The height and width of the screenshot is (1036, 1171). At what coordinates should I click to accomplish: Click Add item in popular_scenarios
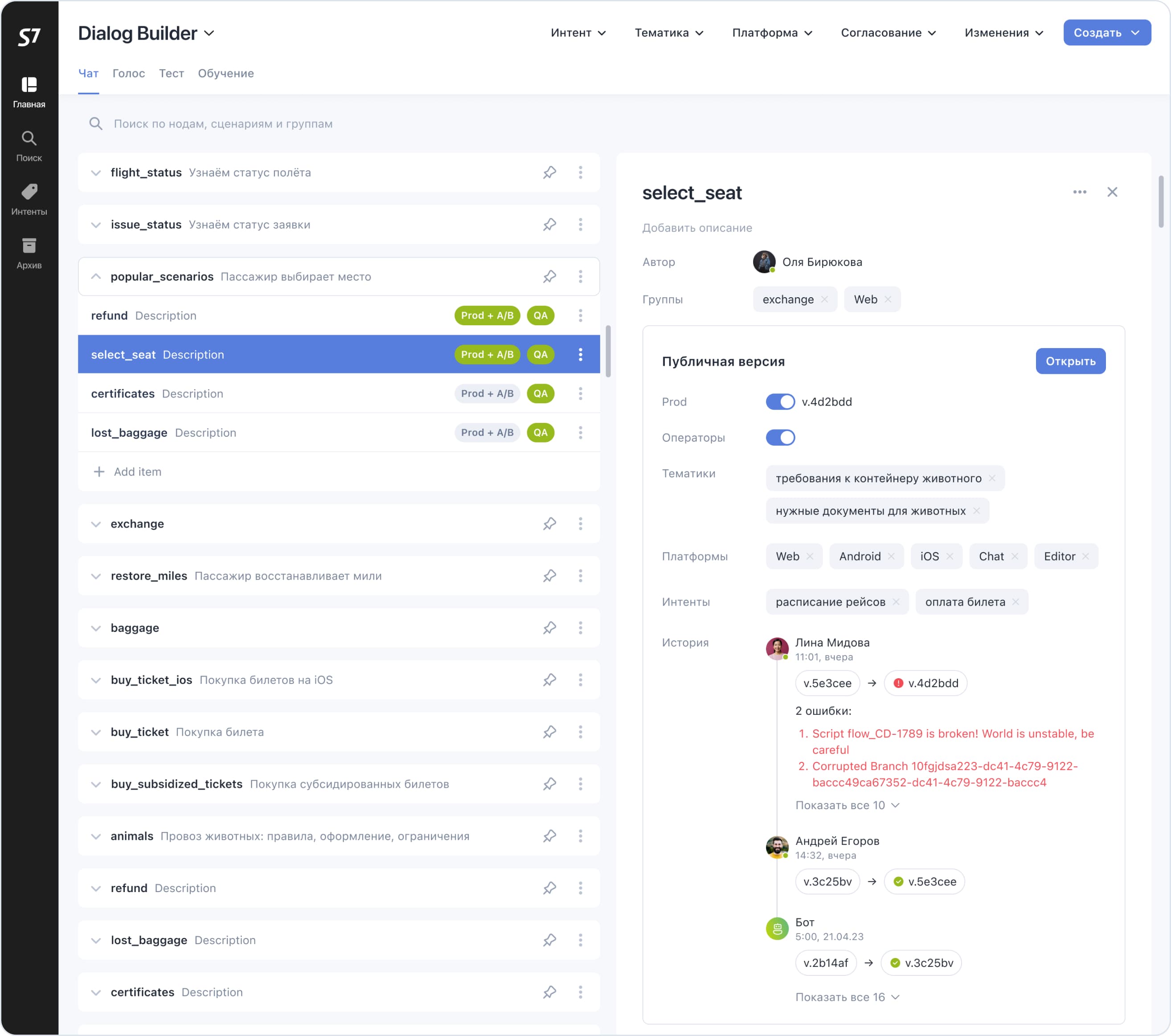(x=127, y=471)
